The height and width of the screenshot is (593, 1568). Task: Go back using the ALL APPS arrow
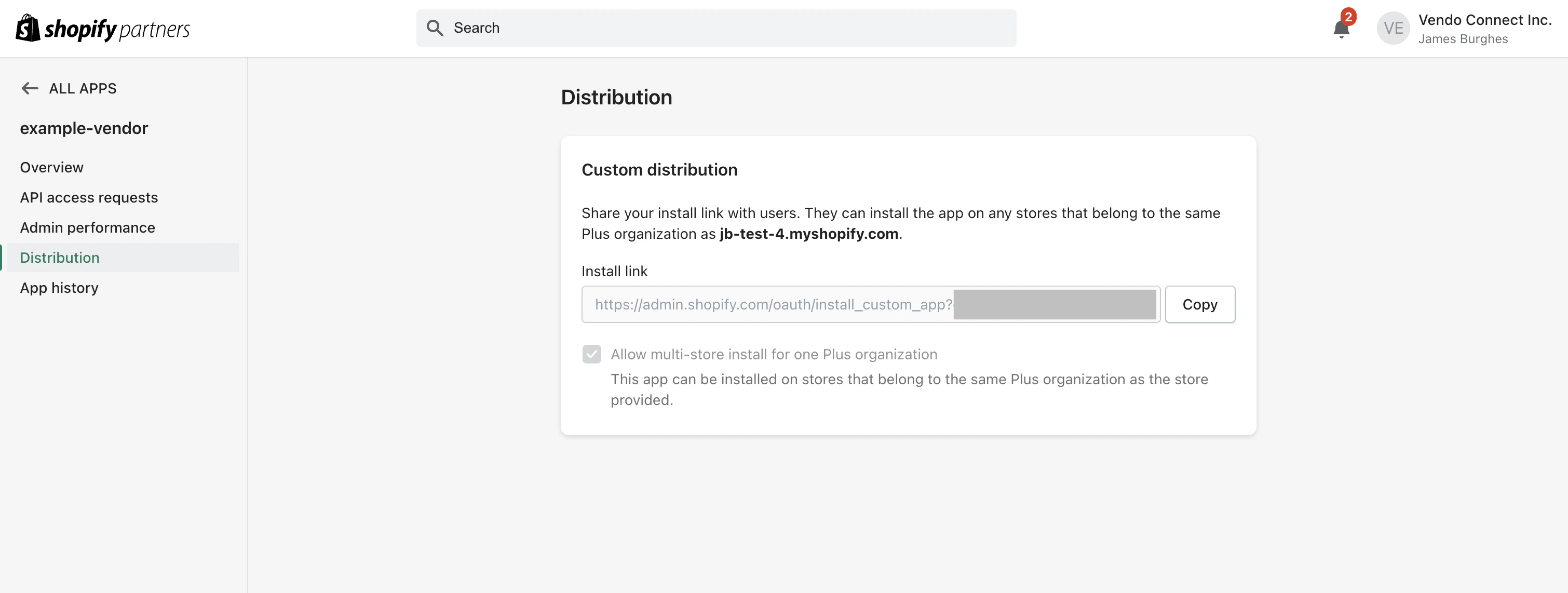30,88
